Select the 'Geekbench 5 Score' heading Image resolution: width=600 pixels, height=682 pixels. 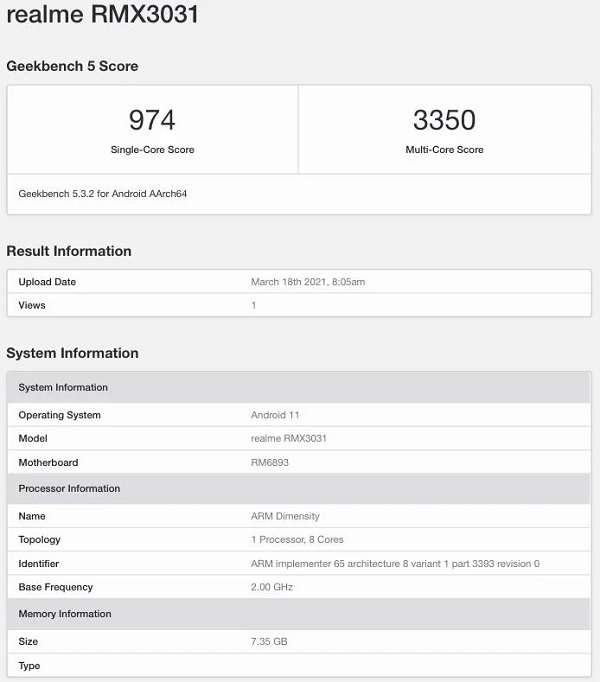pos(72,66)
